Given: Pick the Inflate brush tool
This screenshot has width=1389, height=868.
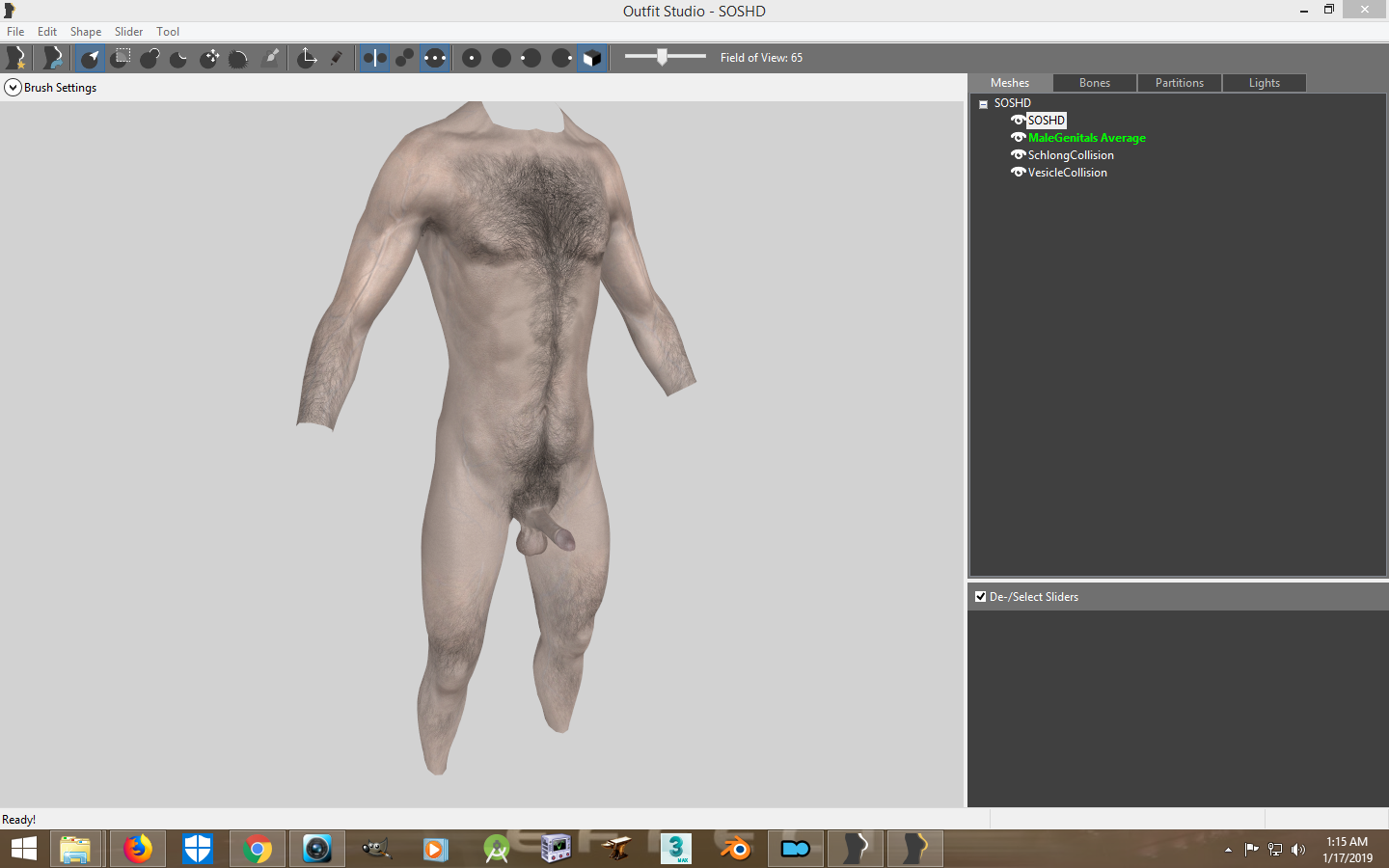Looking at the screenshot, I should 150,58.
